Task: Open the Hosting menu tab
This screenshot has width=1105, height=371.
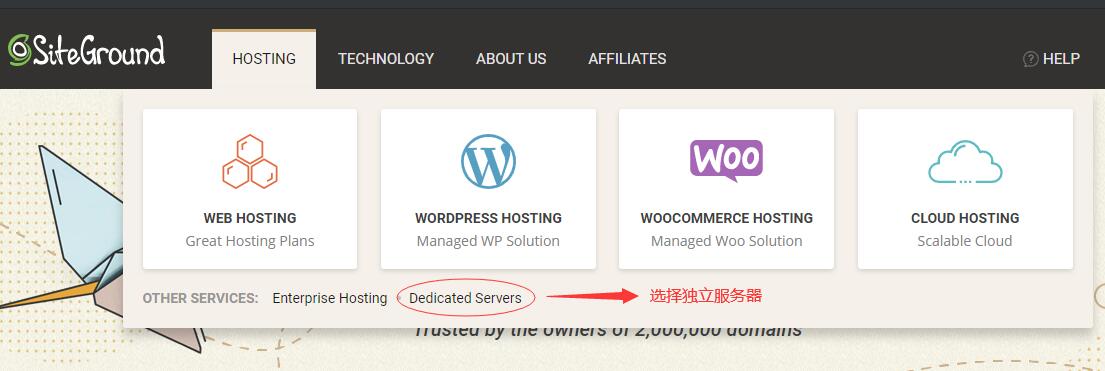Action: [x=264, y=59]
